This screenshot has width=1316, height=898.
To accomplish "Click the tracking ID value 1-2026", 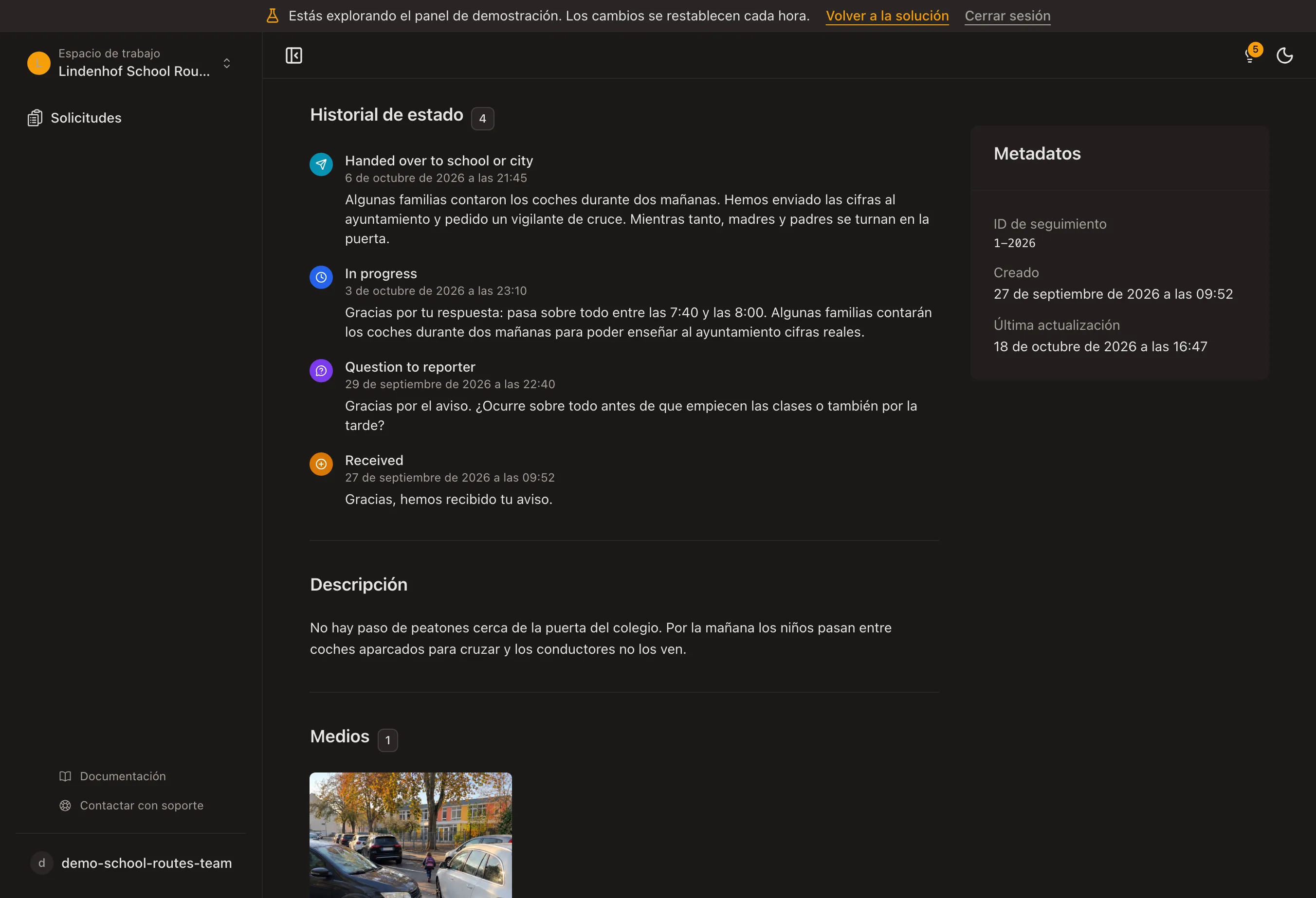I will (x=1014, y=243).
